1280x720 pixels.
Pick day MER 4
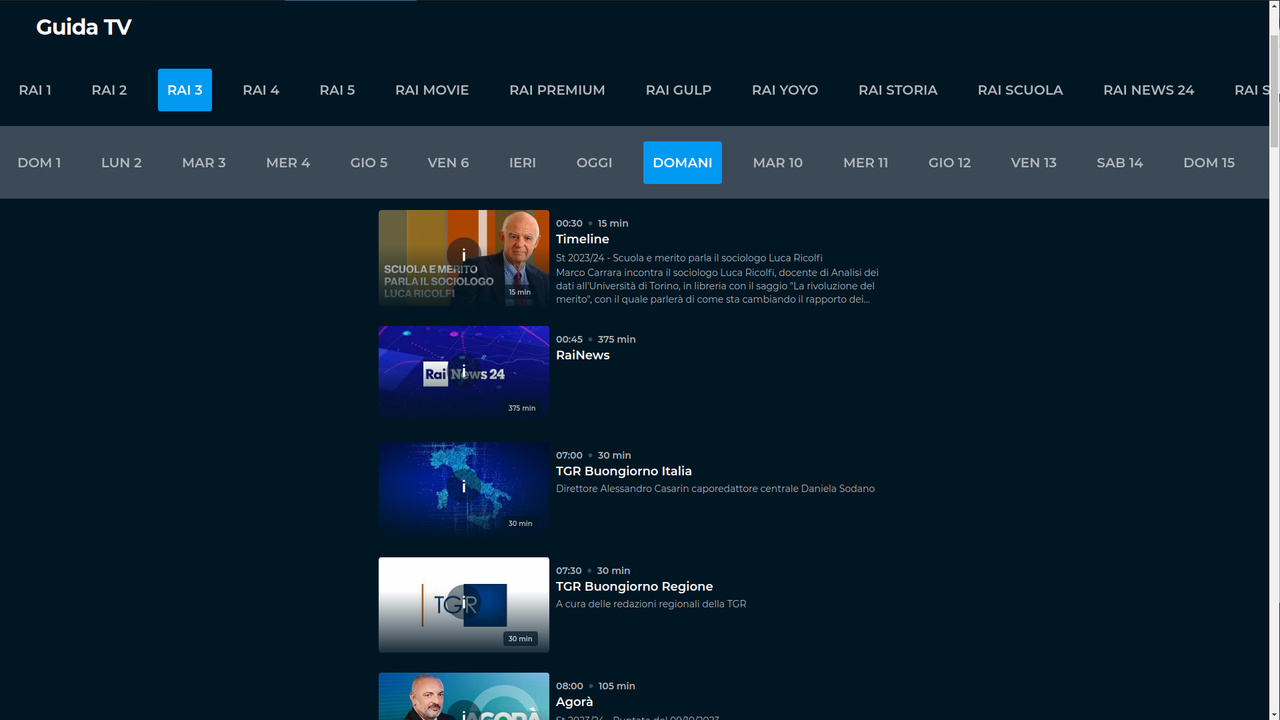click(288, 163)
